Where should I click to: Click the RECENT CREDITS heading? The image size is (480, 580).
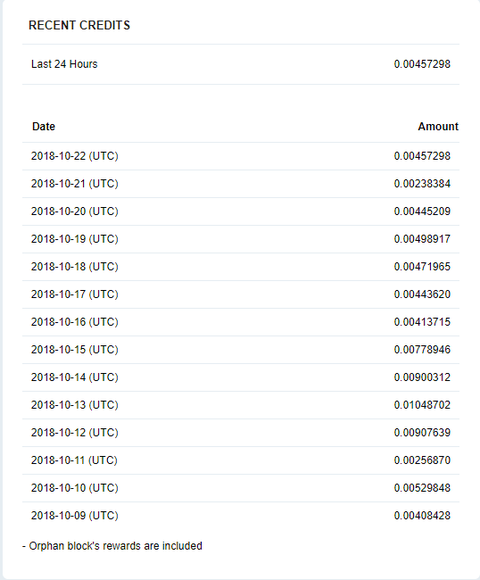click(x=79, y=25)
